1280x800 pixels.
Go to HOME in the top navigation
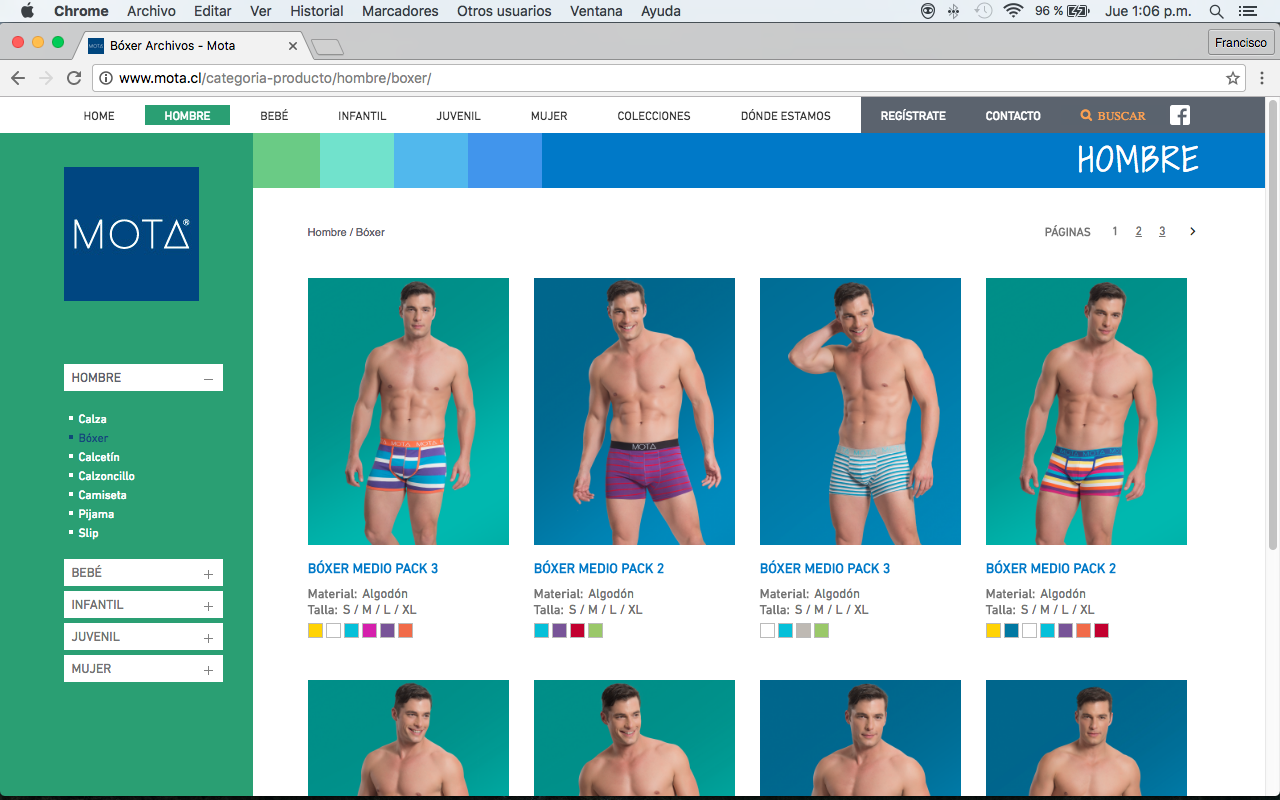[99, 116]
